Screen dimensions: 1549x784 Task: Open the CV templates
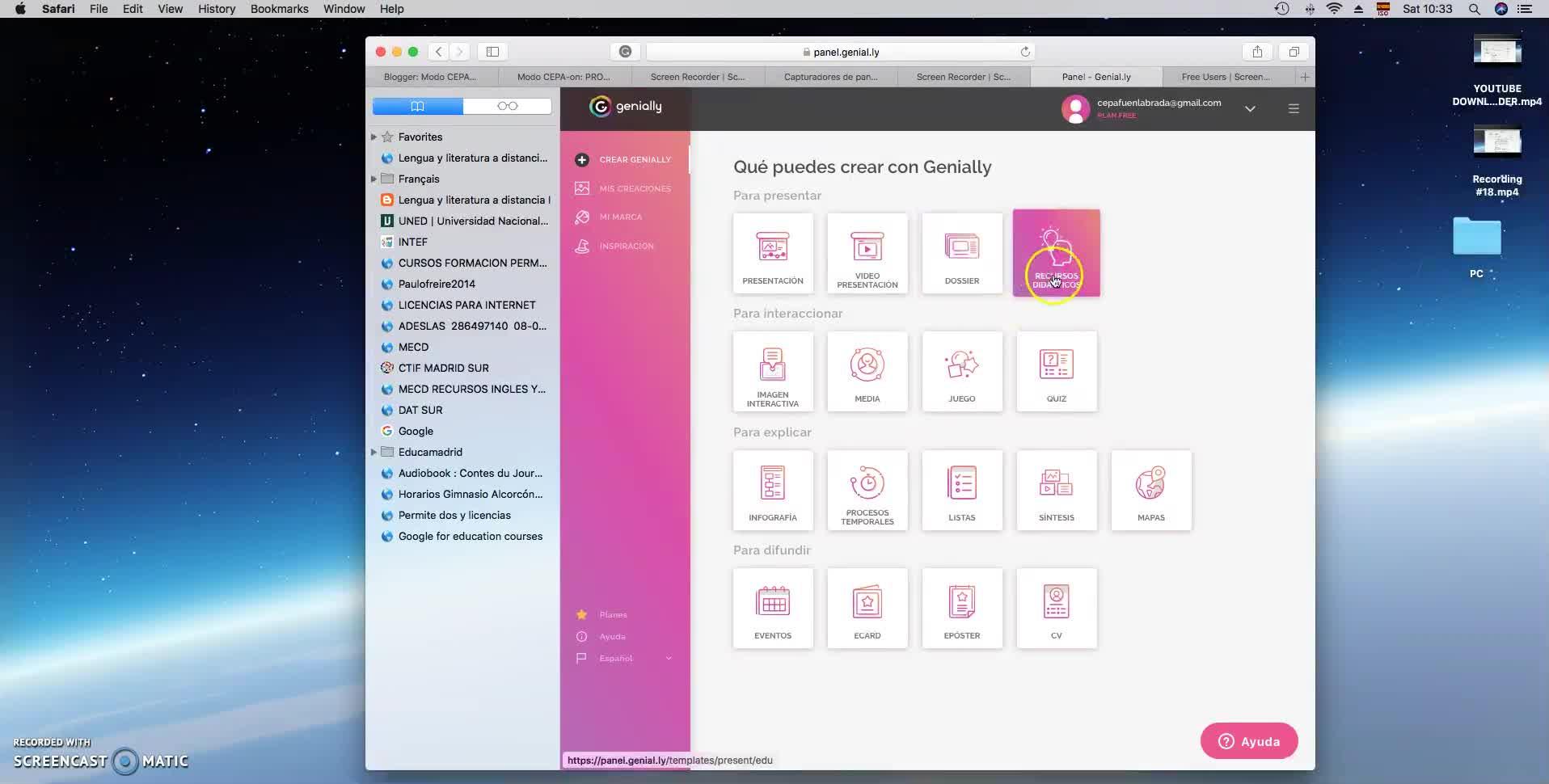click(1057, 609)
